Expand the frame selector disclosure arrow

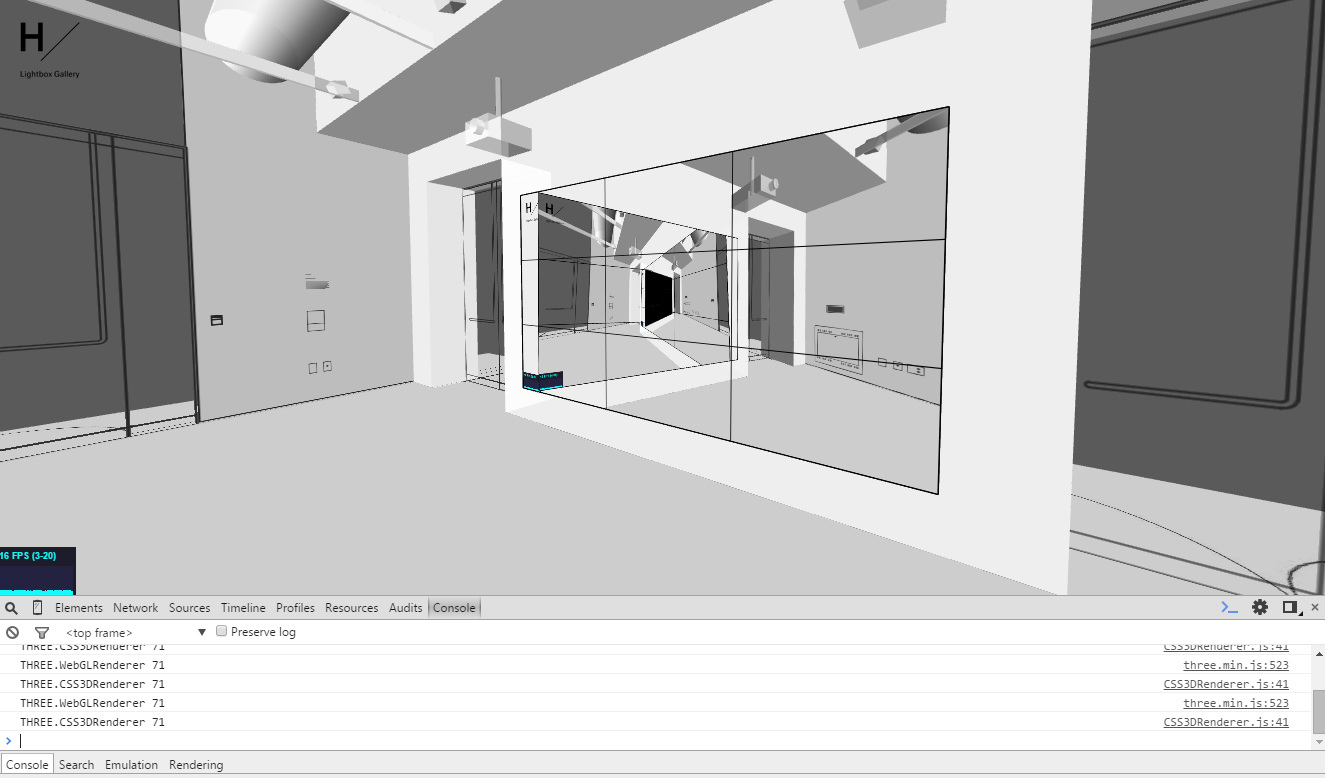coord(201,631)
